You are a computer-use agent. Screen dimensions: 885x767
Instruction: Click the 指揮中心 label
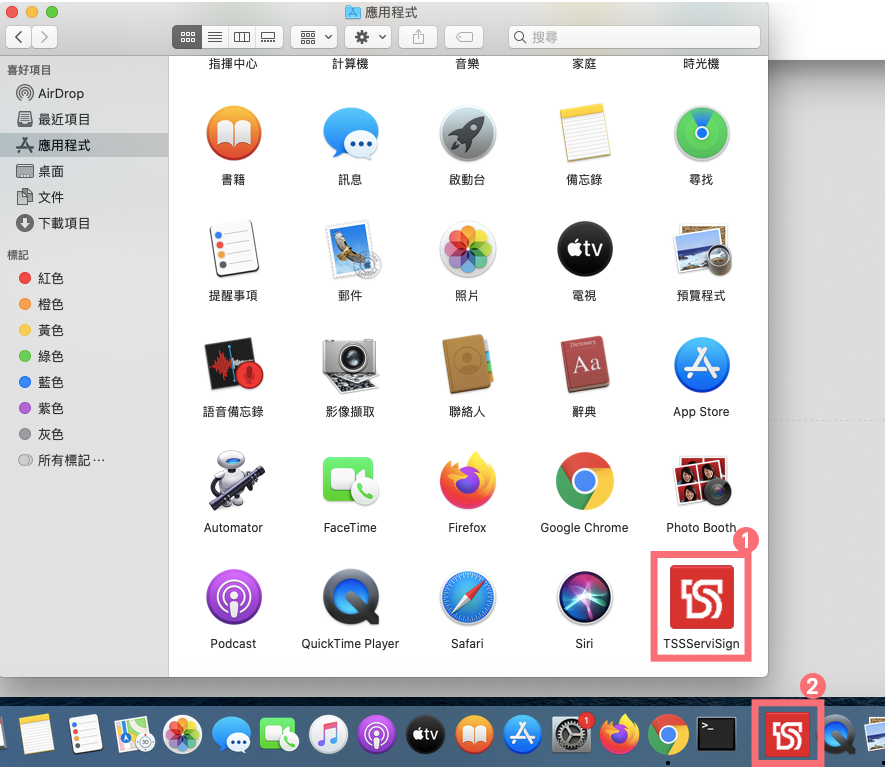point(233,64)
